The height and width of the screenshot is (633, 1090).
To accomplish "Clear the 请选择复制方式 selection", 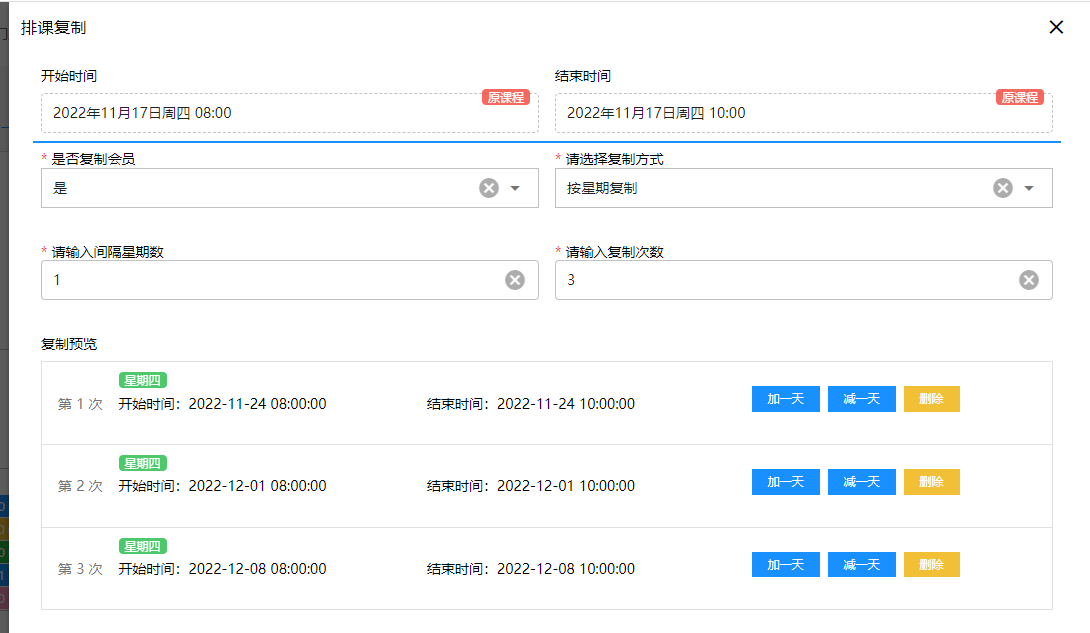I will pyautogui.click(x=1002, y=188).
